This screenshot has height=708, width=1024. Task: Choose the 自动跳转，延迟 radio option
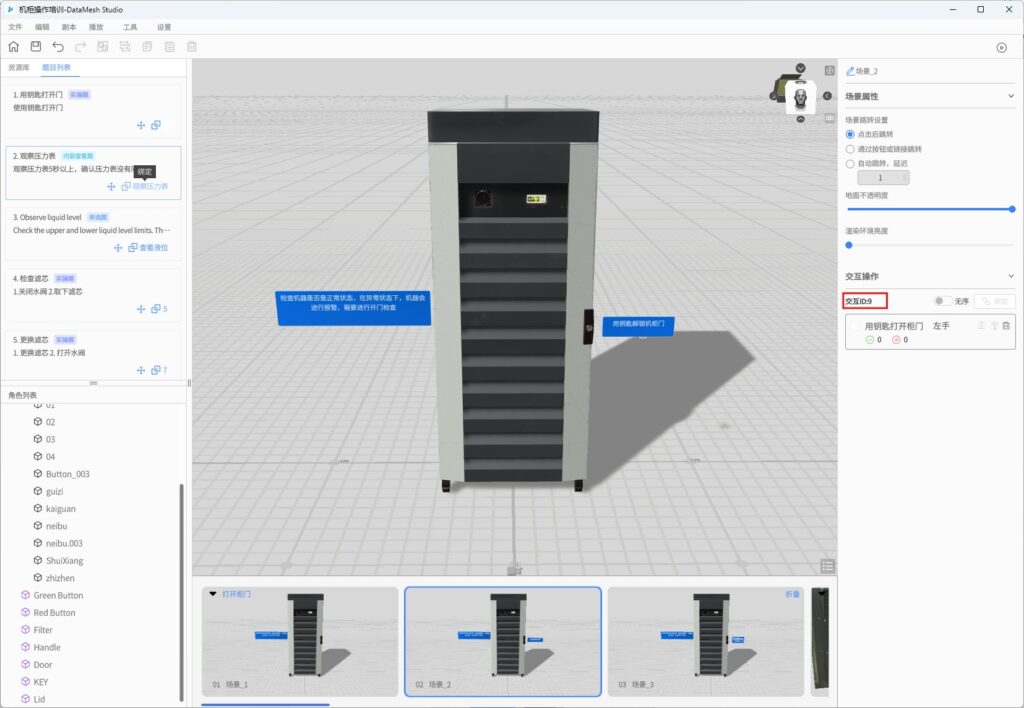click(x=851, y=163)
